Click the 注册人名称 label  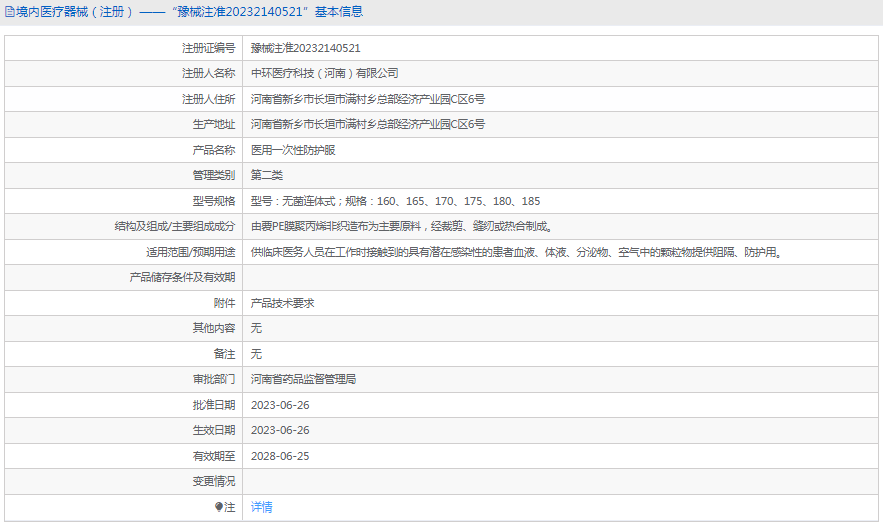[x=208, y=73]
